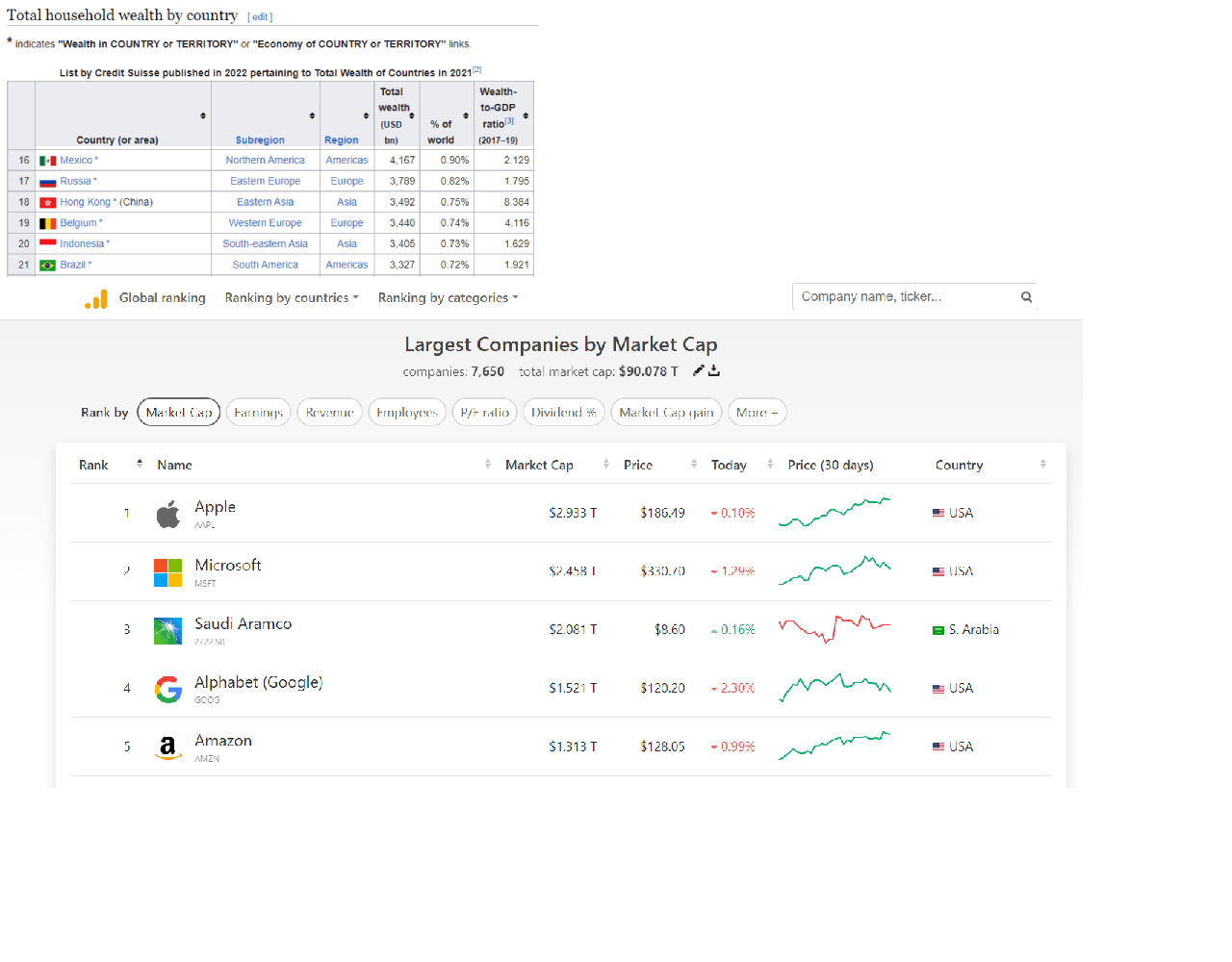
Task: Sort wealth table by Subregion column arrows
Action: tap(312, 115)
